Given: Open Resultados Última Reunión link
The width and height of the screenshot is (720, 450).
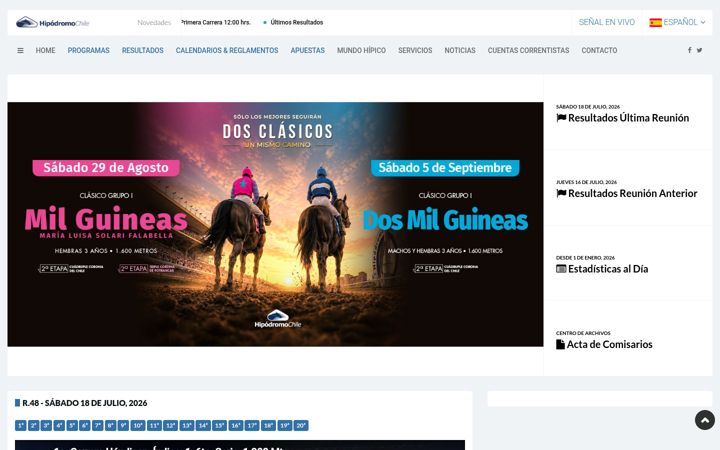Looking at the screenshot, I should point(628,118).
